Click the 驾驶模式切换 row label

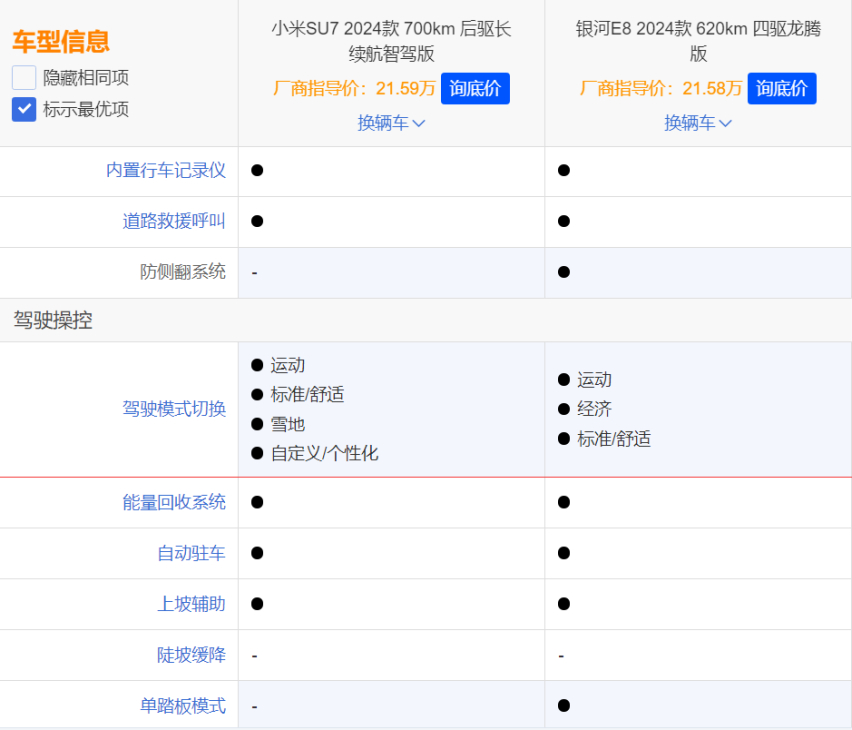coord(174,409)
